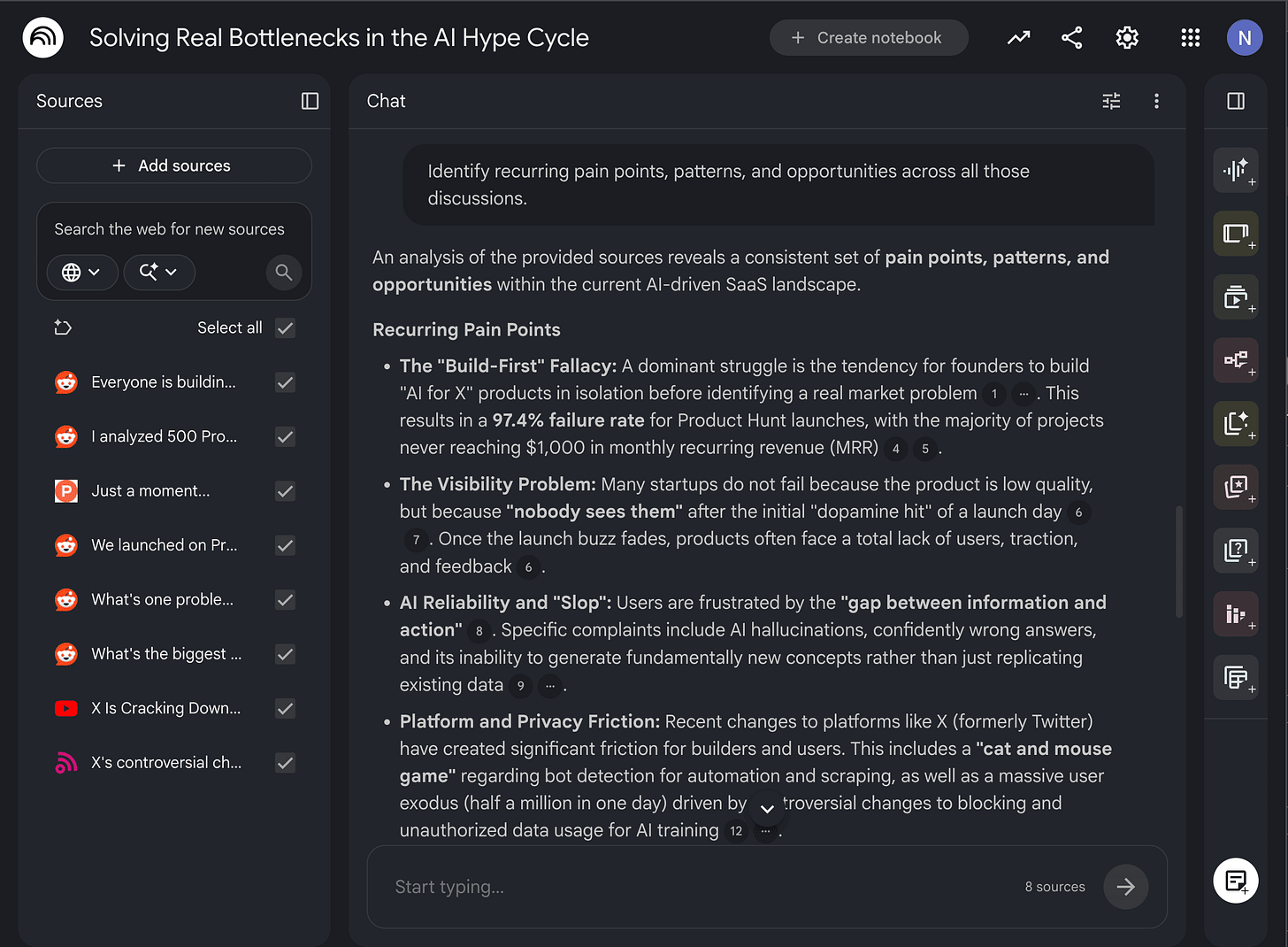
Task: Click the Add sources button
Action: [174, 166]
